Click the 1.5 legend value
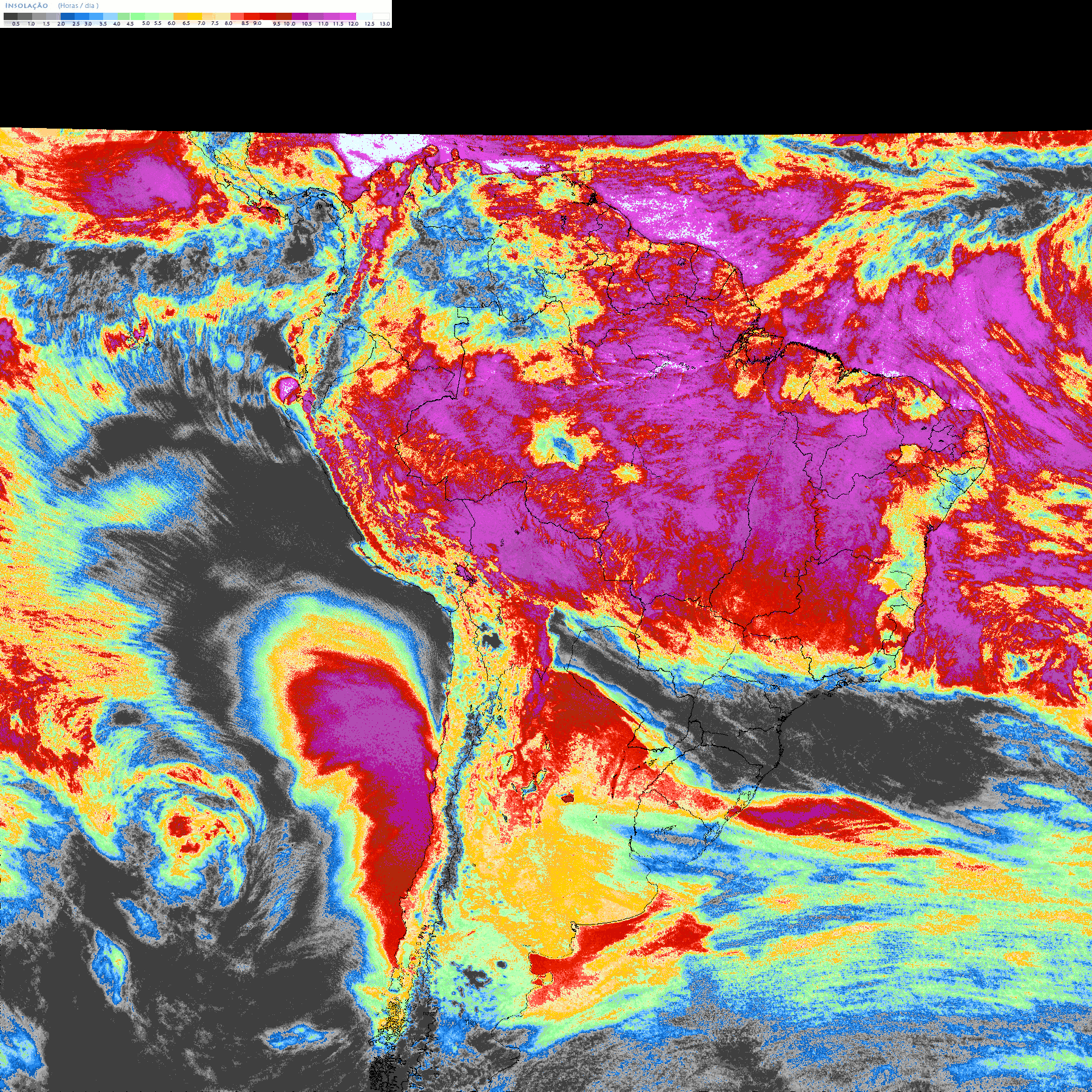The height and width of the screenshot is (1092, 1092). pos(46,24)
